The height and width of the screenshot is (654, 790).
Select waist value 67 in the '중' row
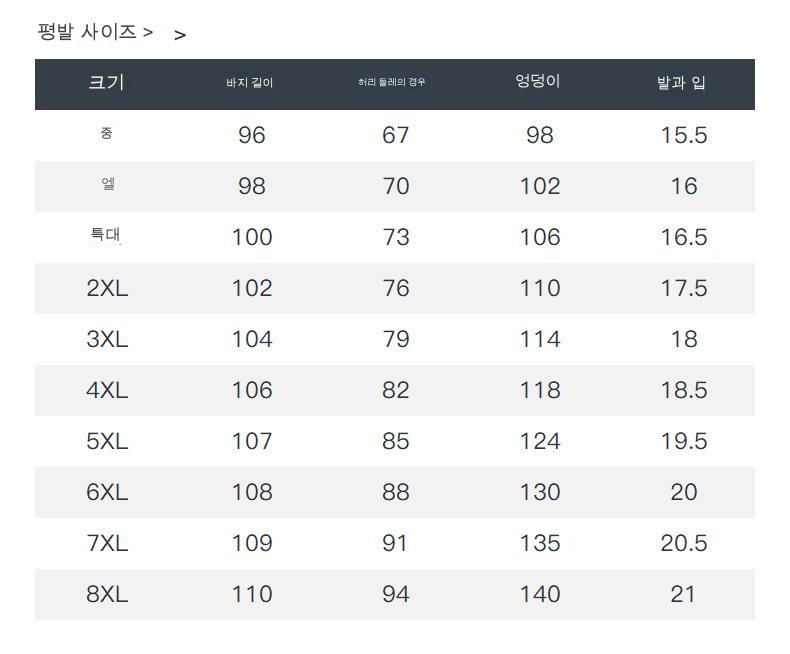point(396,135)
